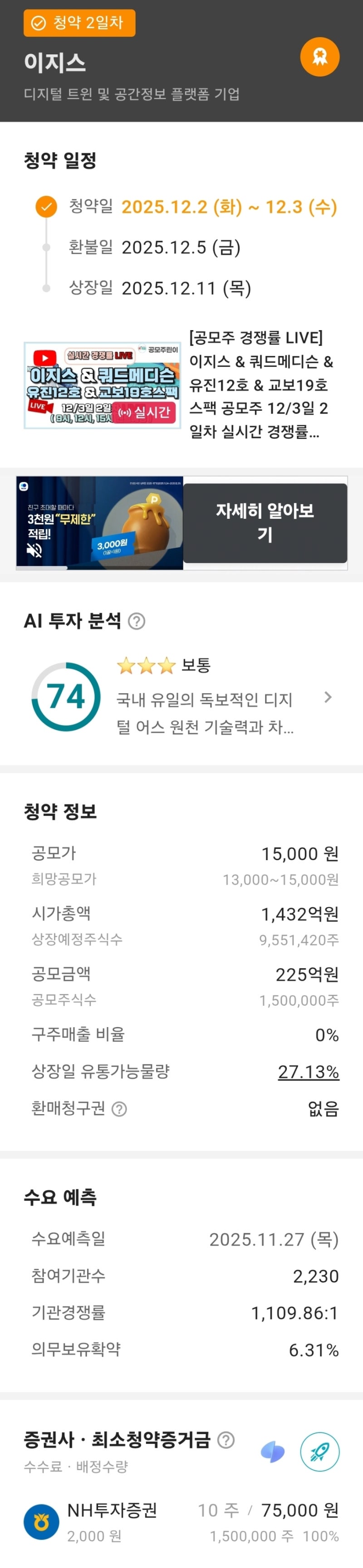Expand AI analysis with chevron arrow
The image size is (363, 1568).
tap(328, 697)
